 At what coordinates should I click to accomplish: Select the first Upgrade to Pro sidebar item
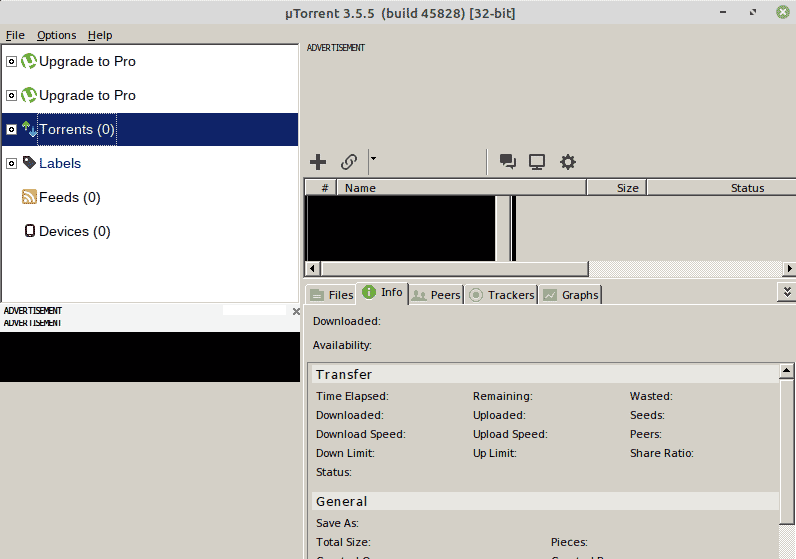(87, 61)
